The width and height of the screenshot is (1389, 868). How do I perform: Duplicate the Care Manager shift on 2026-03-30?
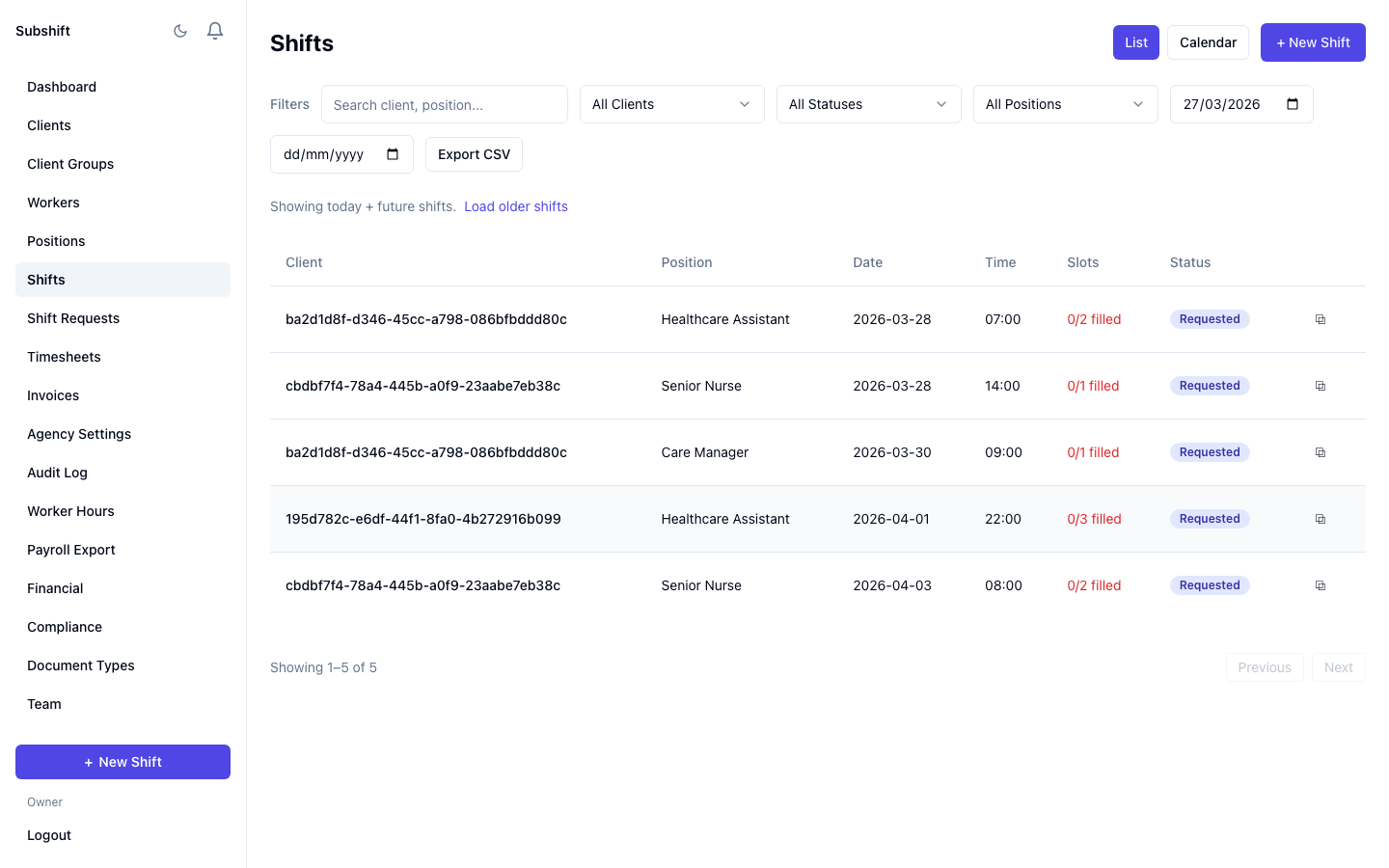click(1320, 451)
